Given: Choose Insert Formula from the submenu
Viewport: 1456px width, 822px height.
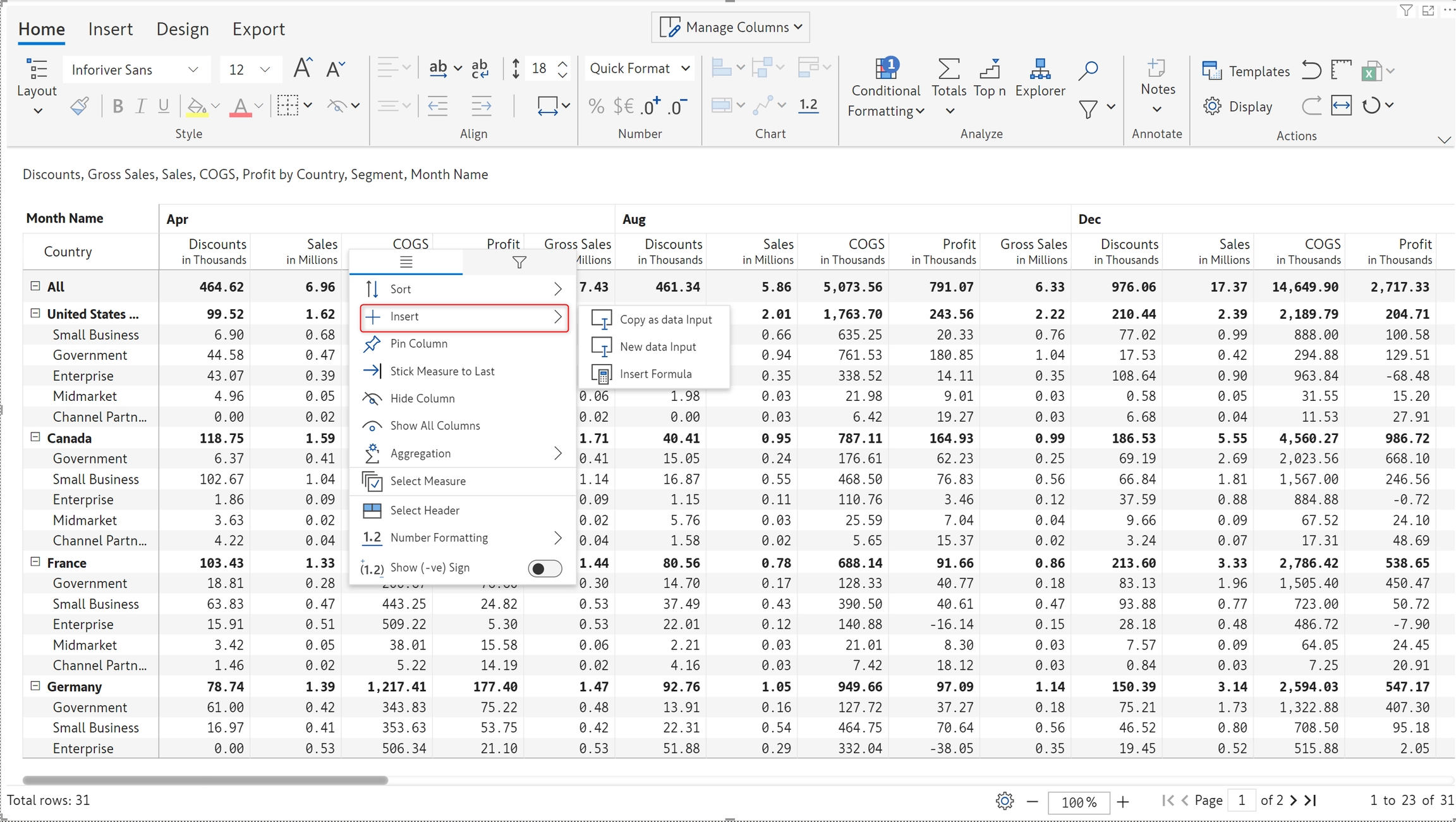Looking at the screenshot, I should click(655, 374).
